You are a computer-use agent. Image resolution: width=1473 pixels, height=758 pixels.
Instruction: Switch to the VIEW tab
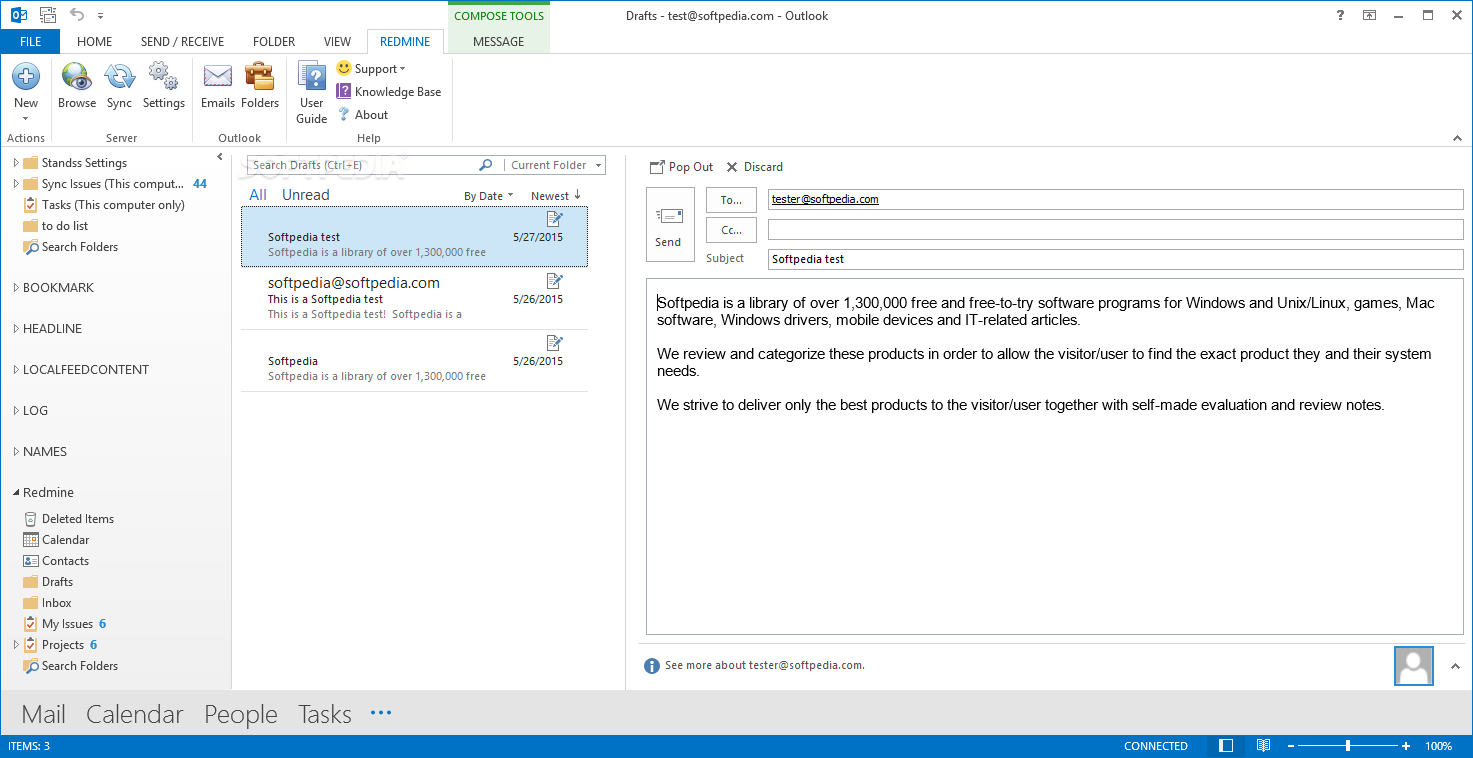point(337,42)
